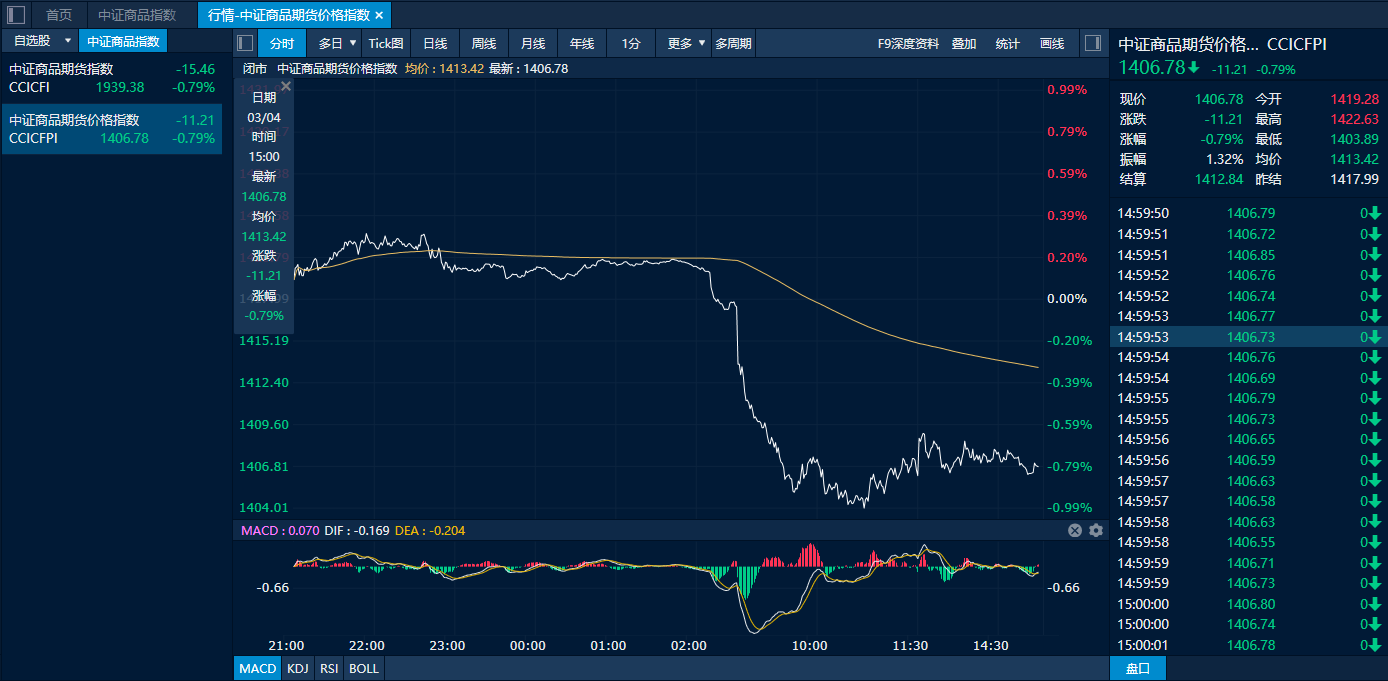This screenshot has height=681, width=1388.
Task: Select the CCICFI 中证商品期货指数 row
Action: click(x=111, y=78)
